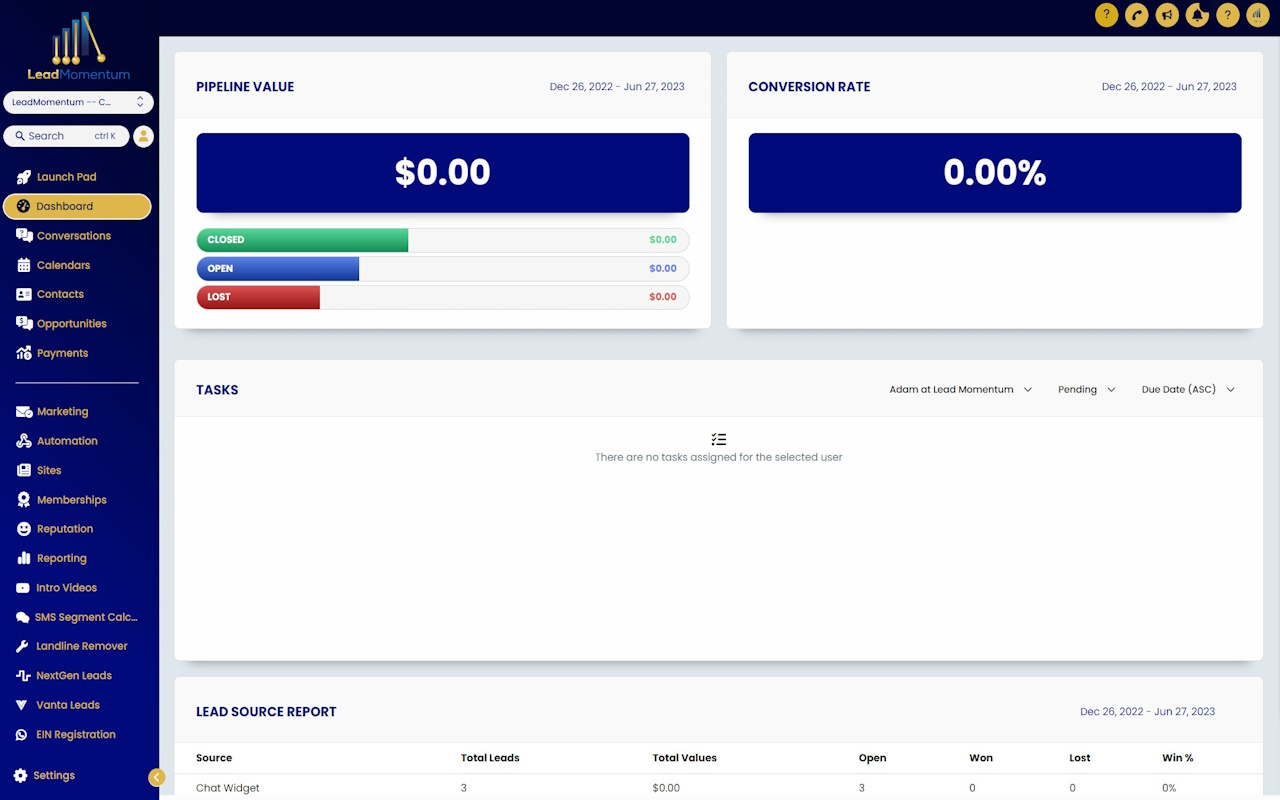Click the red LOST pipeline bar
Image resolution: width=1280 pixels, height=800 pixels.
[258, 297]
